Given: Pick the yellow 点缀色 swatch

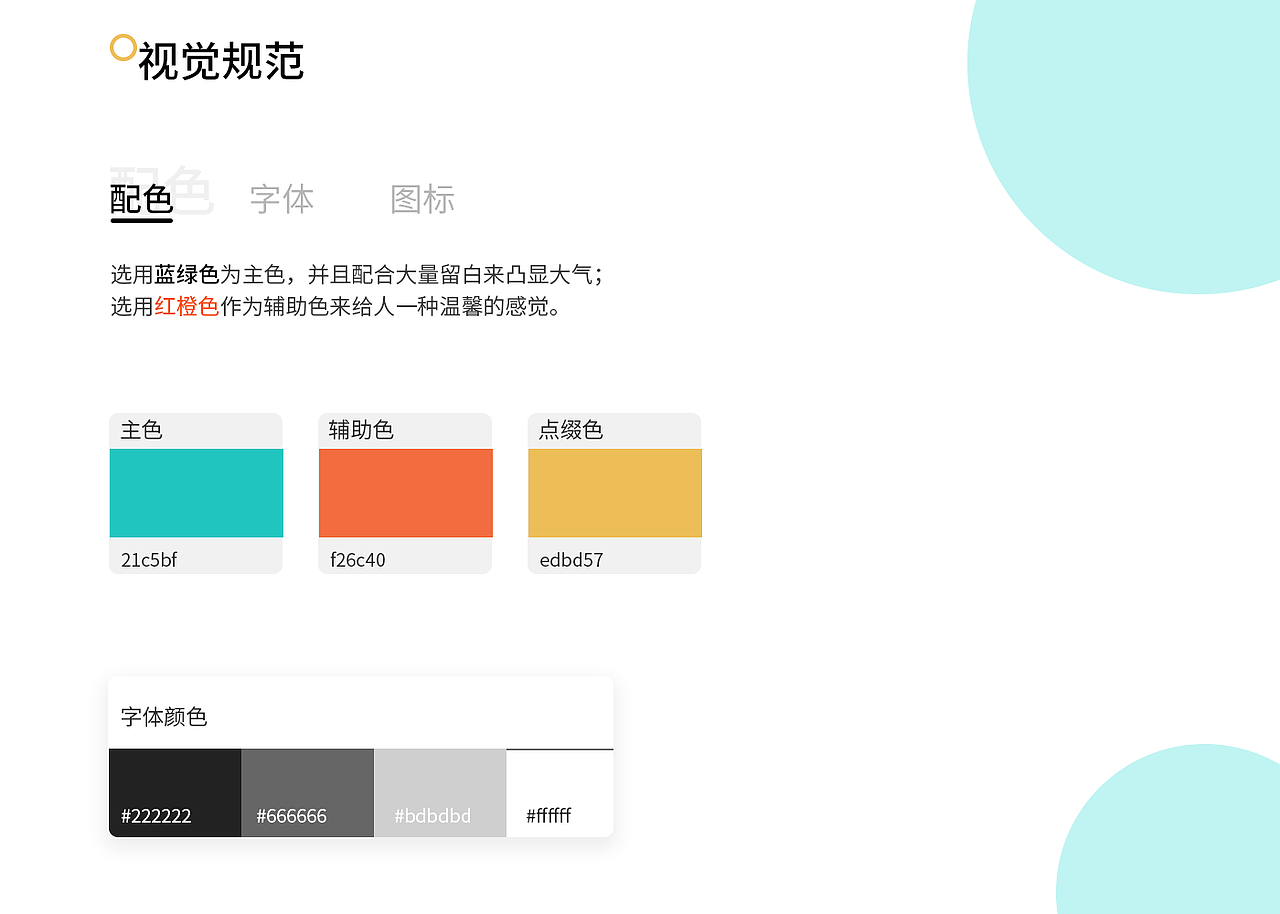Looking at the screenshot, I should click(614, 493).
